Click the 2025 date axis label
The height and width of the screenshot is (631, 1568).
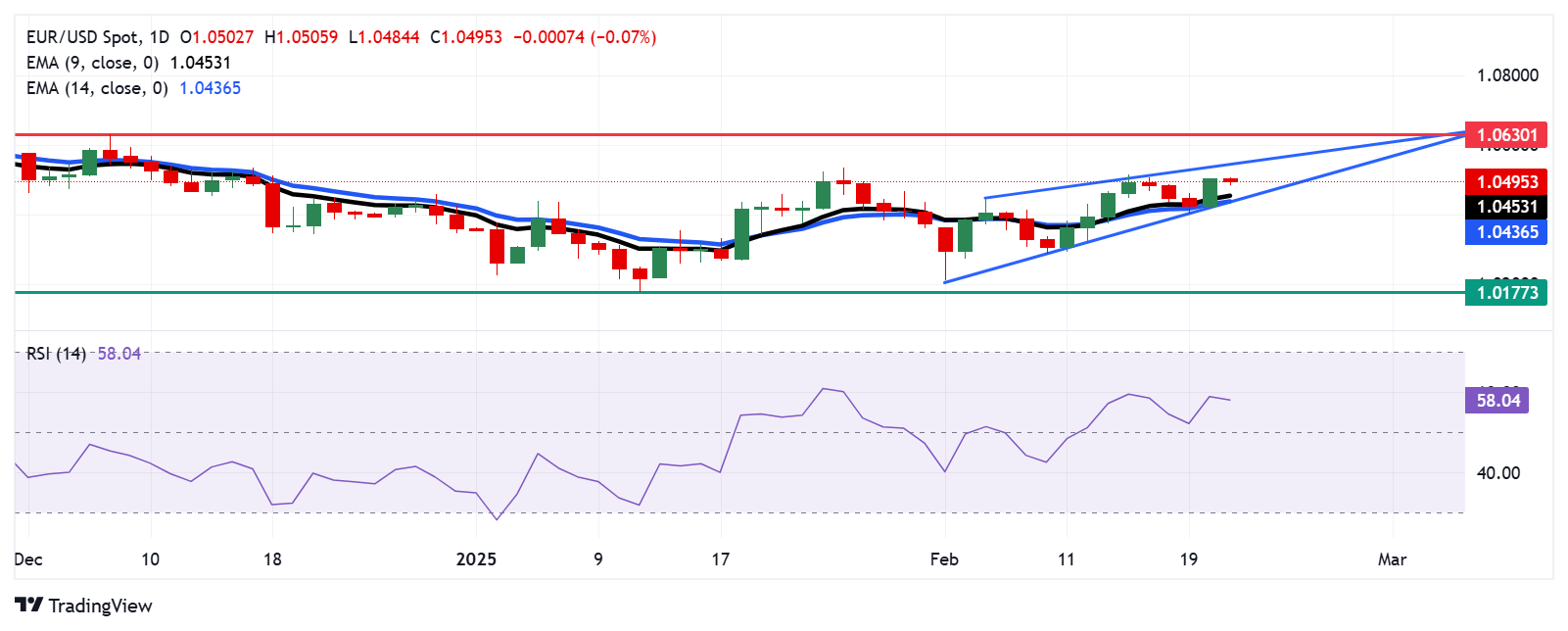(x=476, y=559)
